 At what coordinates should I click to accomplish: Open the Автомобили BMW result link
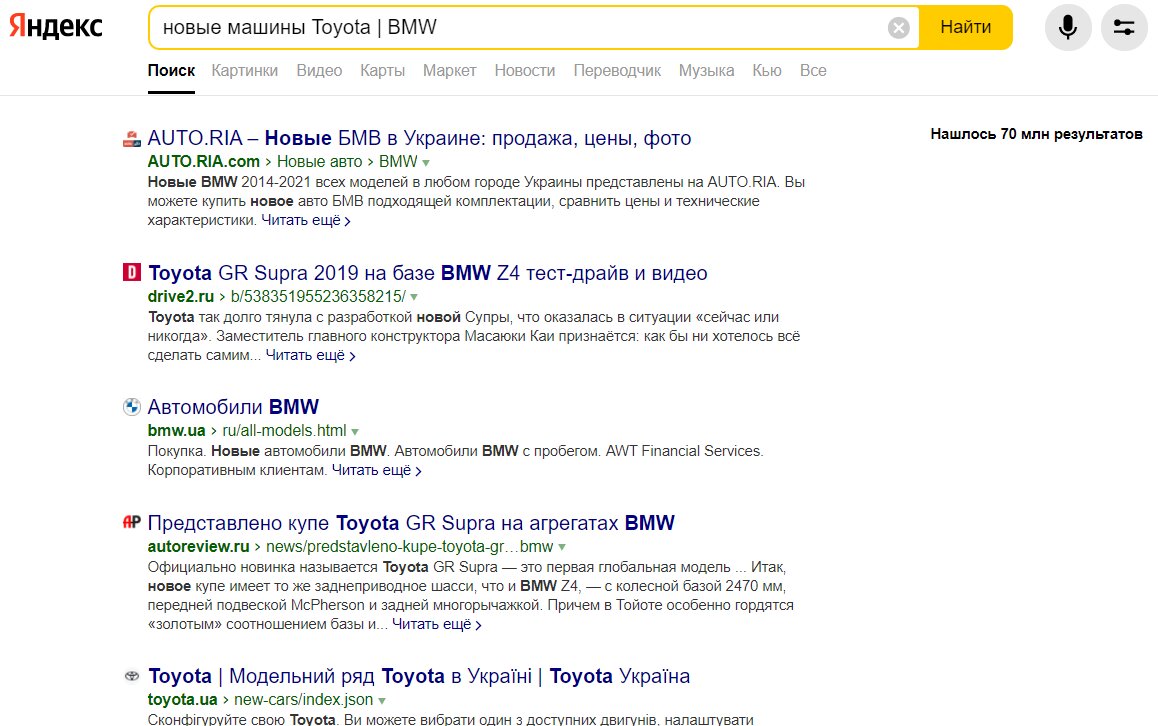[x=233, y=407]
